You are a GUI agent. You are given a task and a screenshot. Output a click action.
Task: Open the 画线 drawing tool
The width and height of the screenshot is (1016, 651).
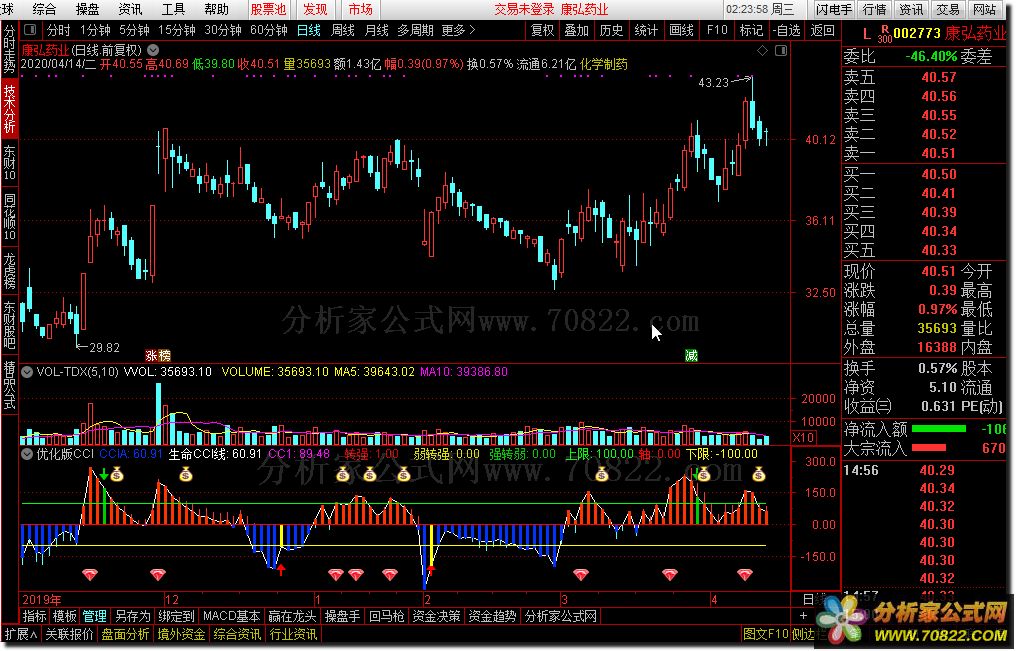coord(681,30)
